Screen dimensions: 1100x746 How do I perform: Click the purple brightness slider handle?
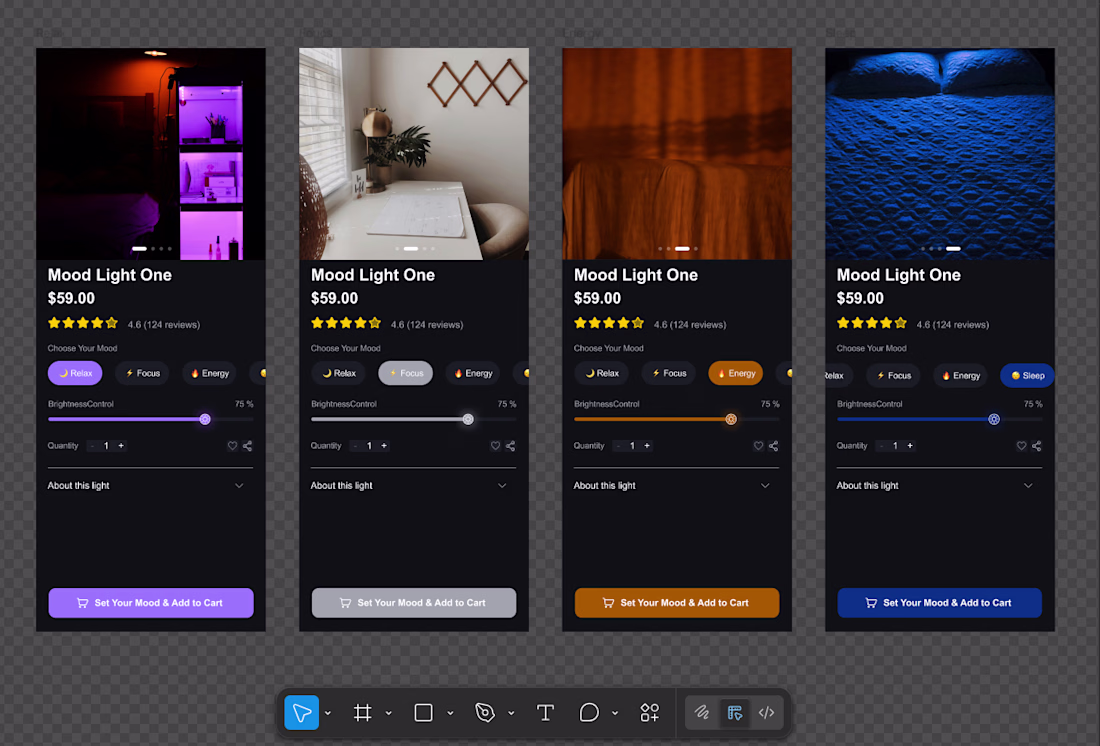click(205, 419)
